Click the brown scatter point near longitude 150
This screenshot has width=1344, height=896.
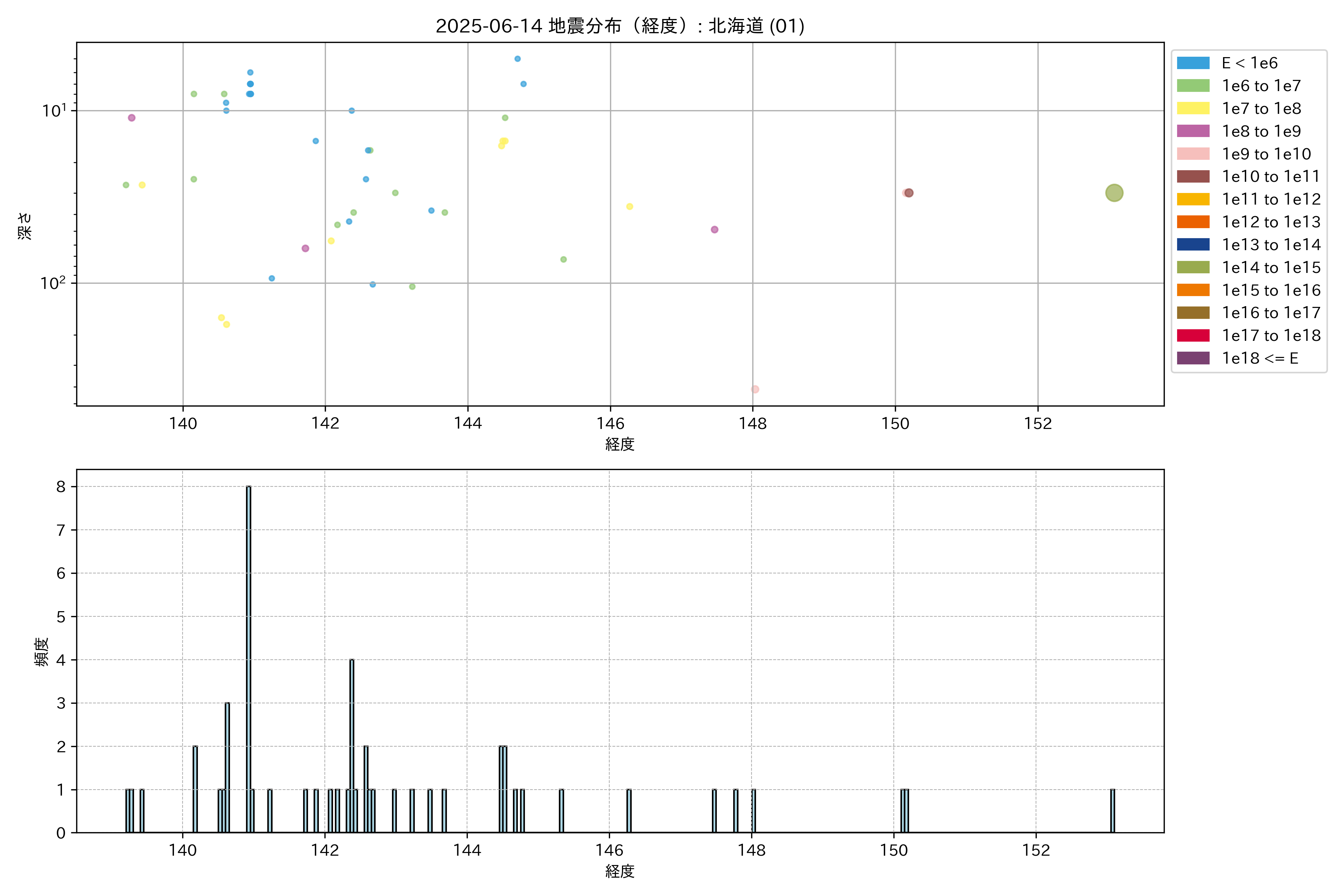[x=909, y=193]
